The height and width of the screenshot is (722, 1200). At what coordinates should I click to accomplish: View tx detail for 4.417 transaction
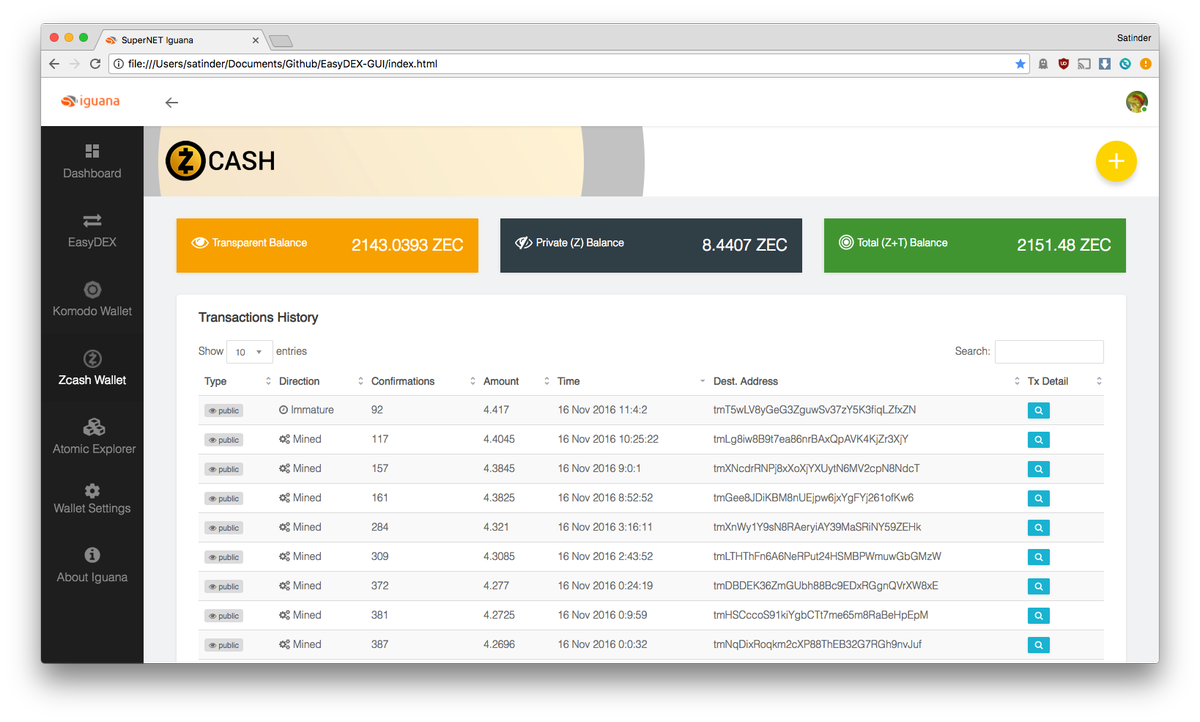1038,410
